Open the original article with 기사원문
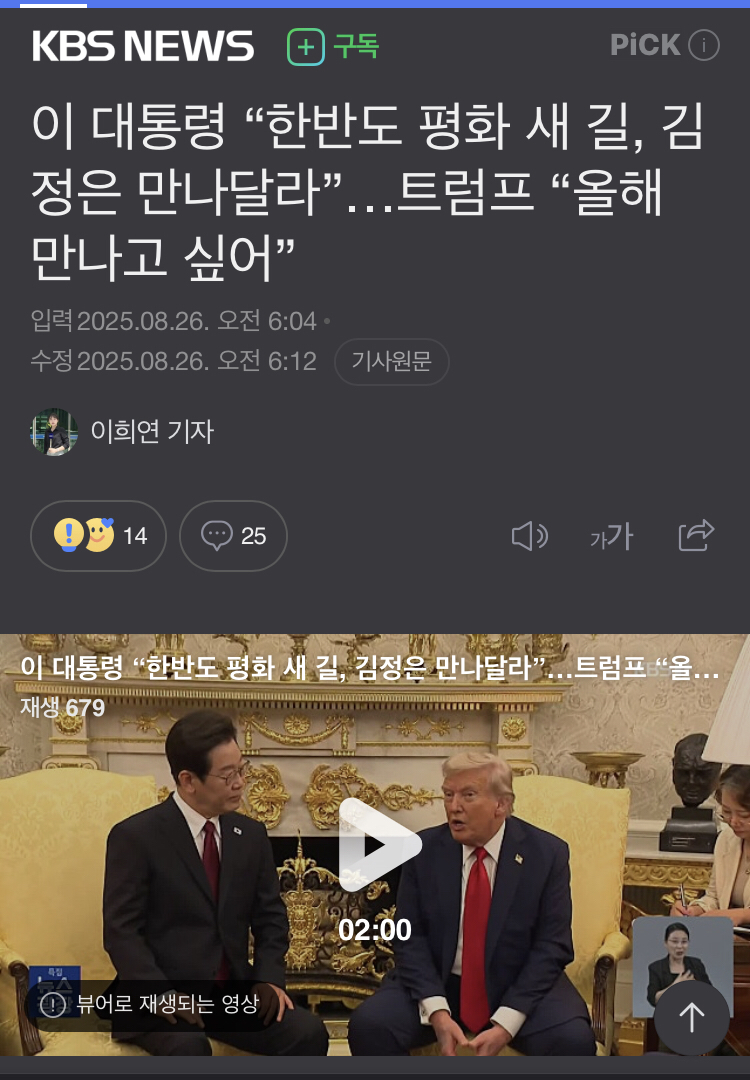 pos(391,361)
